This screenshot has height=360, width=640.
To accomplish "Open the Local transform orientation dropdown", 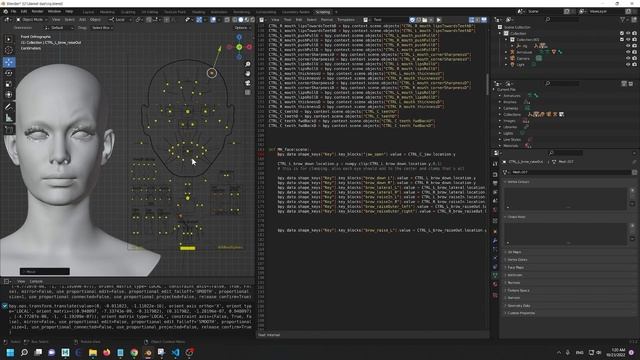I will pyautogui.click(x=120, y=20).
